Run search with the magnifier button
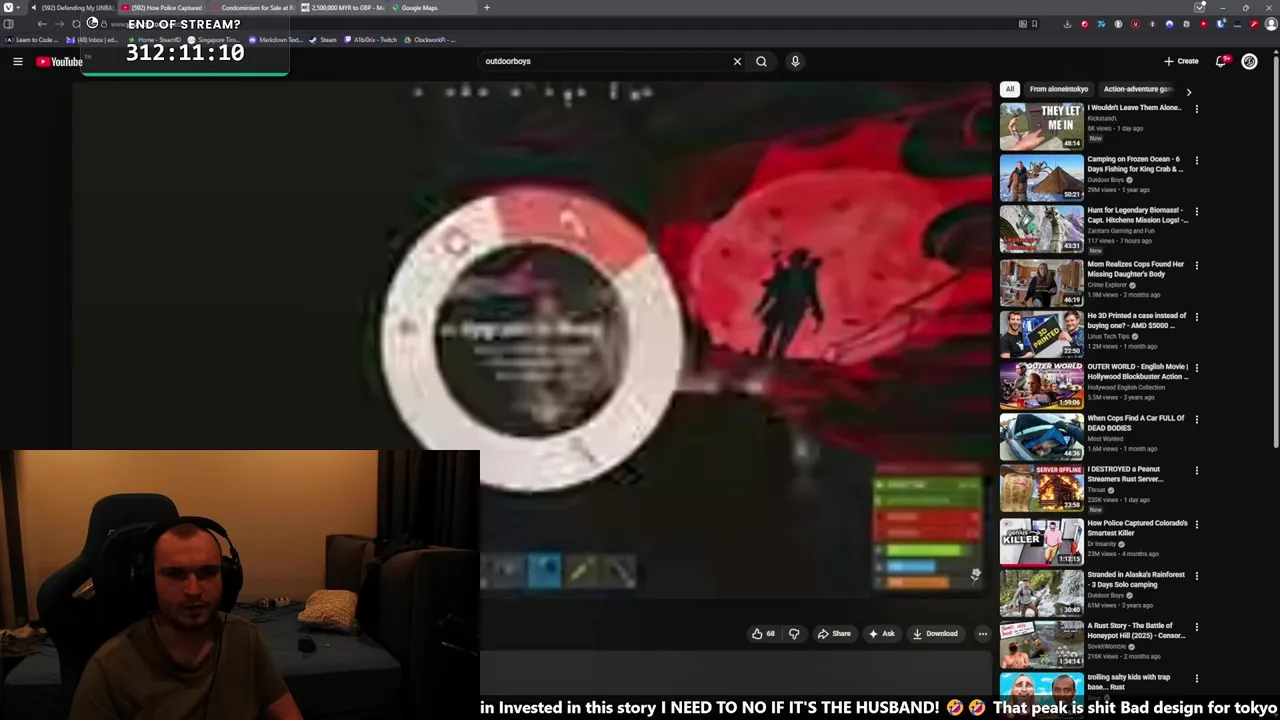This screenshot has height=720, width=1280. (x=761, y=61)
